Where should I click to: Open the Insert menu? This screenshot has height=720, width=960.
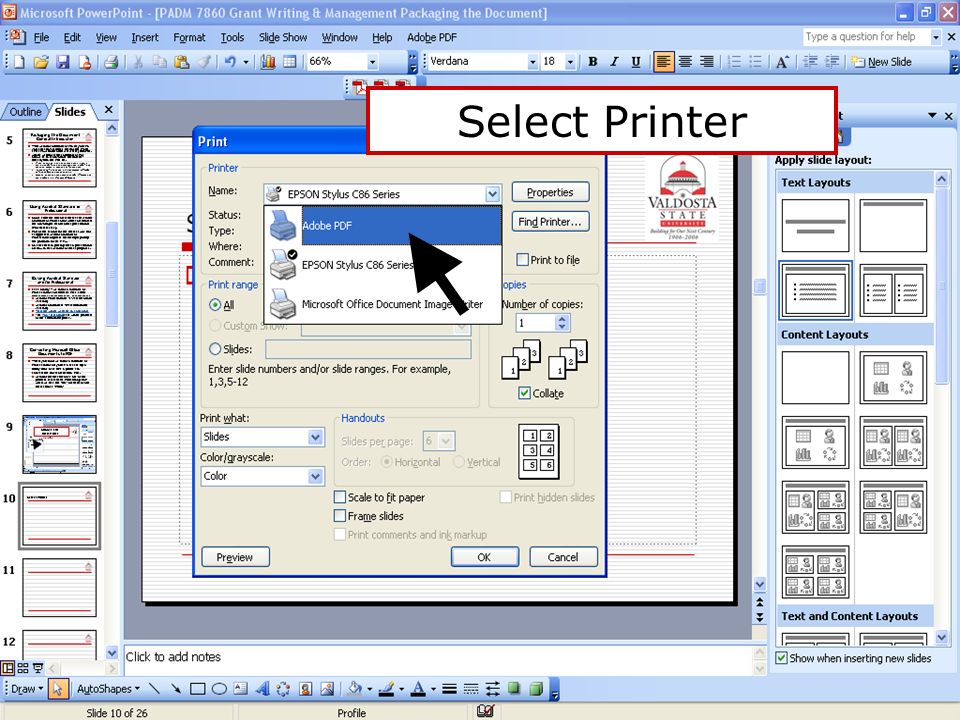click(x=144, y=37)
